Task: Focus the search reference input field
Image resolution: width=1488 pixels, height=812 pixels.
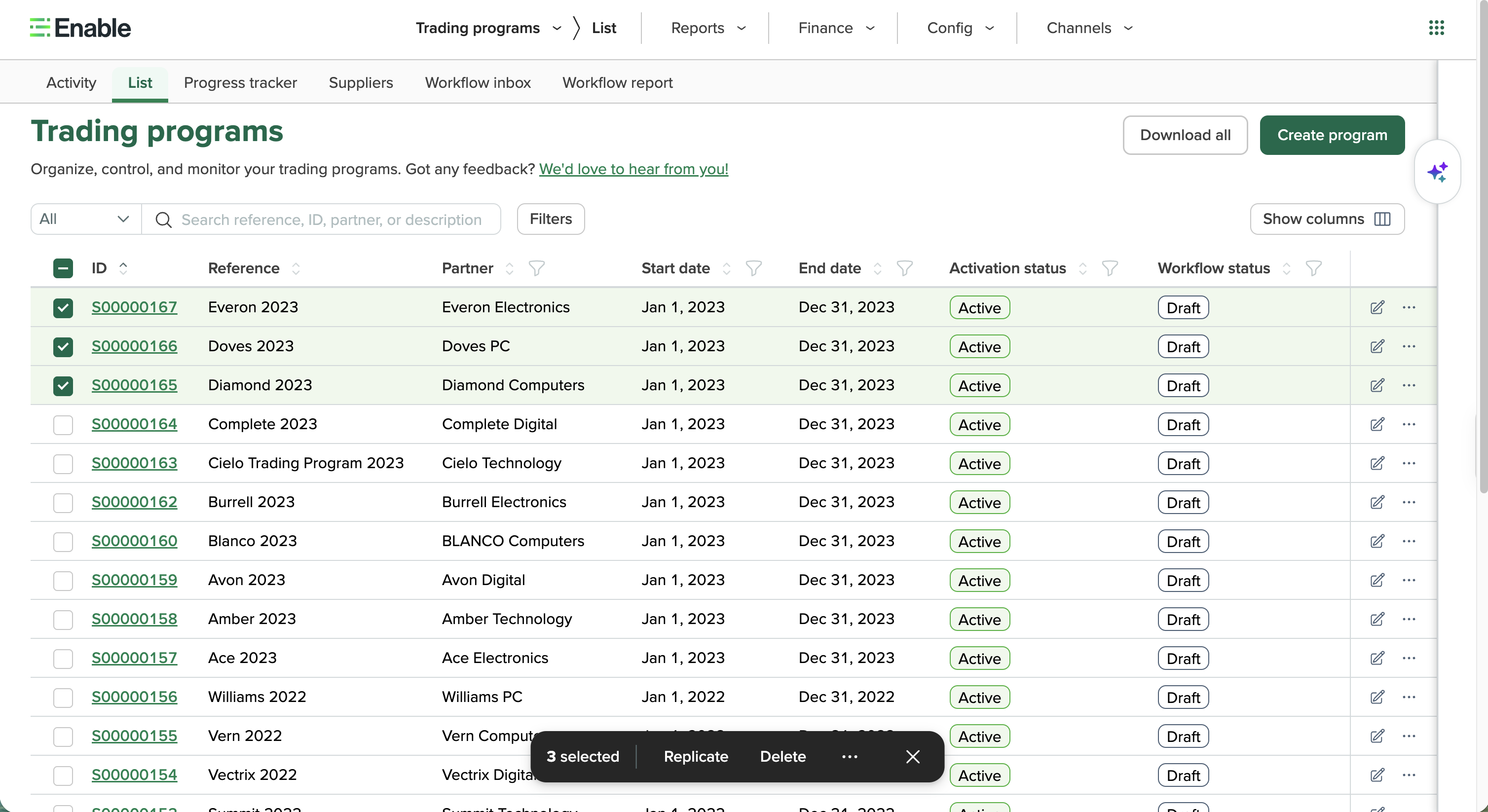Action: tap(321, 219)
